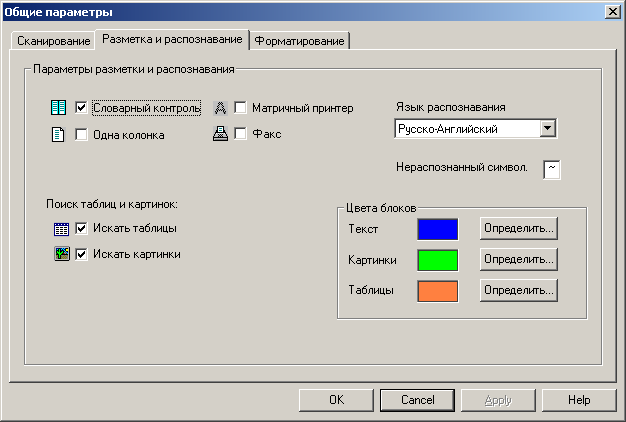
Task: Click the Cancel button
Action: 418,400
